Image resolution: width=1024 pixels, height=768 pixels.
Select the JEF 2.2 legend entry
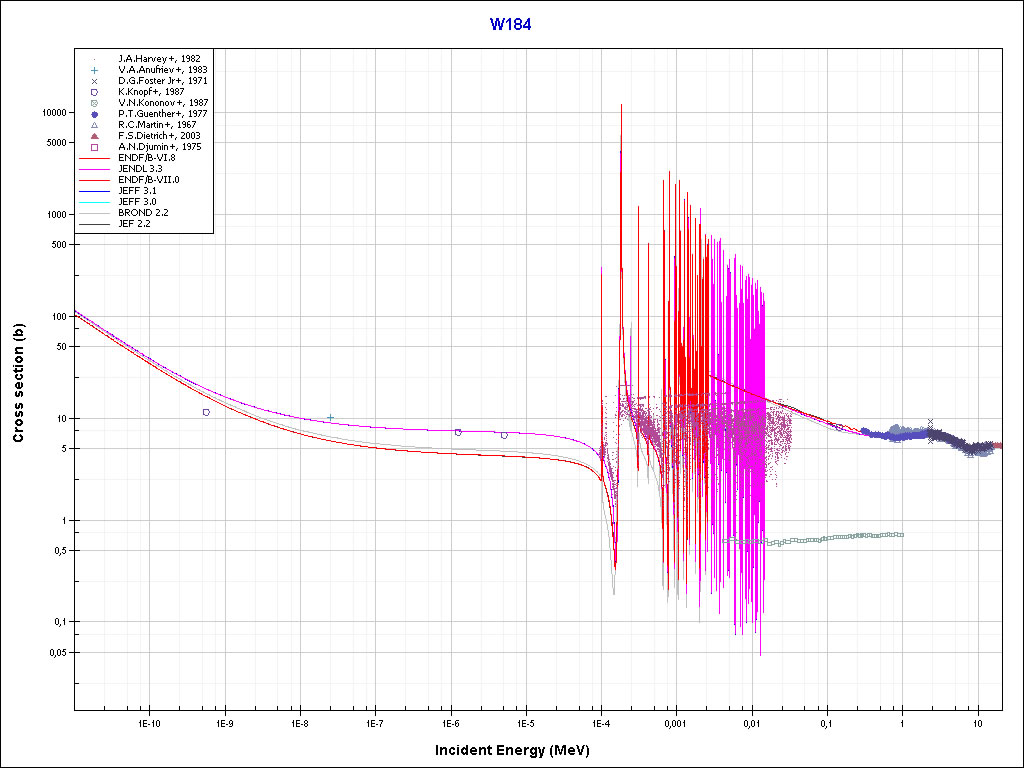pos(134,223)
